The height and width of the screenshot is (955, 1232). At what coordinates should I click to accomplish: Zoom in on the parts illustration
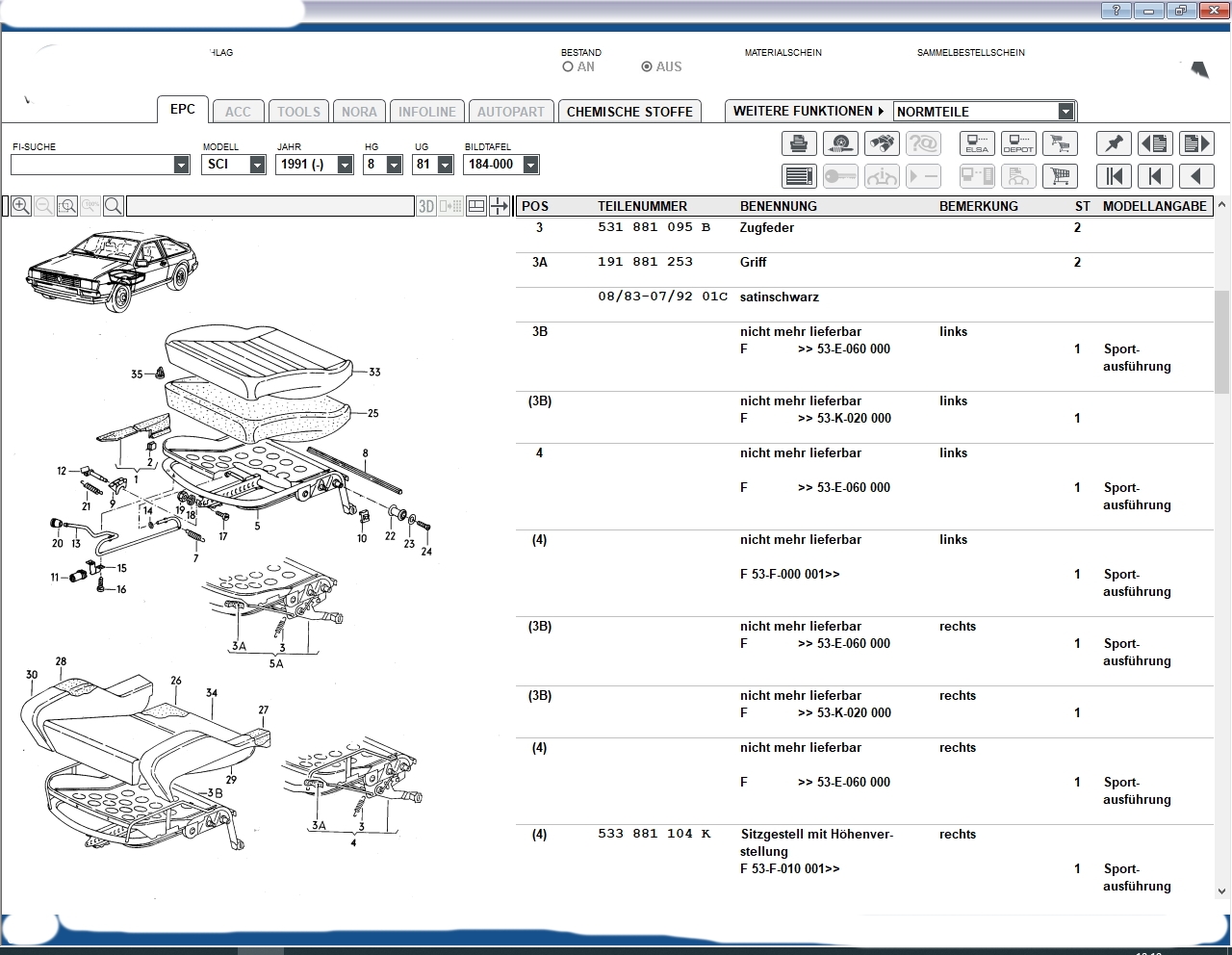(x=21, y=206)
